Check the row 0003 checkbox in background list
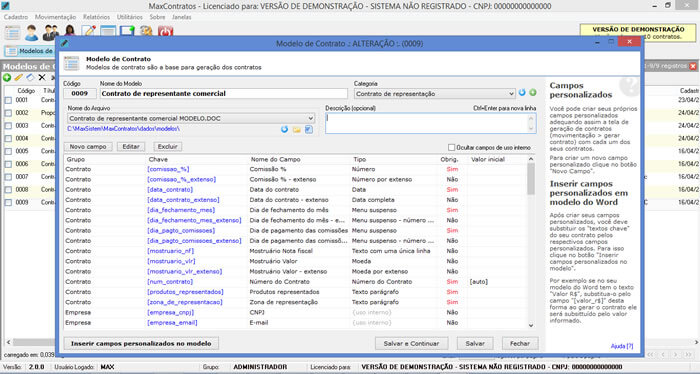Image resolution: width=700 pixels, height=374 pixels. [8, 126]
